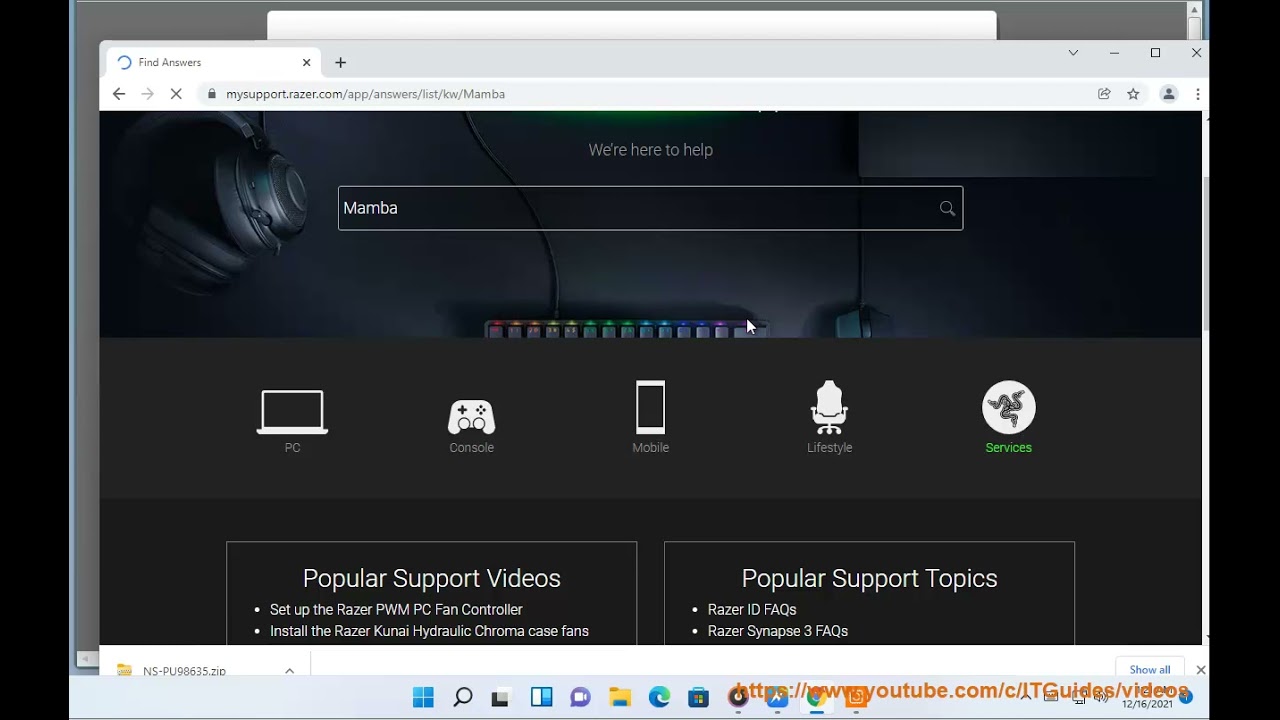Open Microsoft Store from taskbar
The height and width of the screenshot is (720, 1280).
click(698, 697)
